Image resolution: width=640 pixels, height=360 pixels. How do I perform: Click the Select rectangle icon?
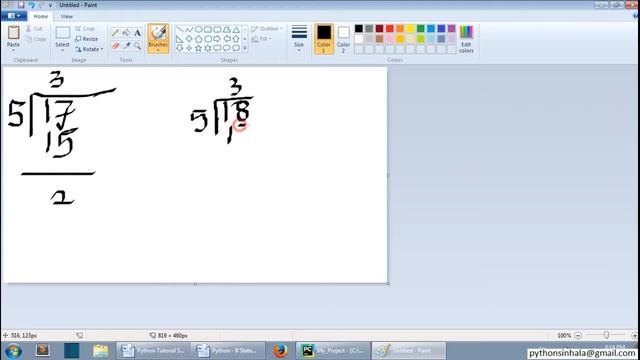(62, 33)
